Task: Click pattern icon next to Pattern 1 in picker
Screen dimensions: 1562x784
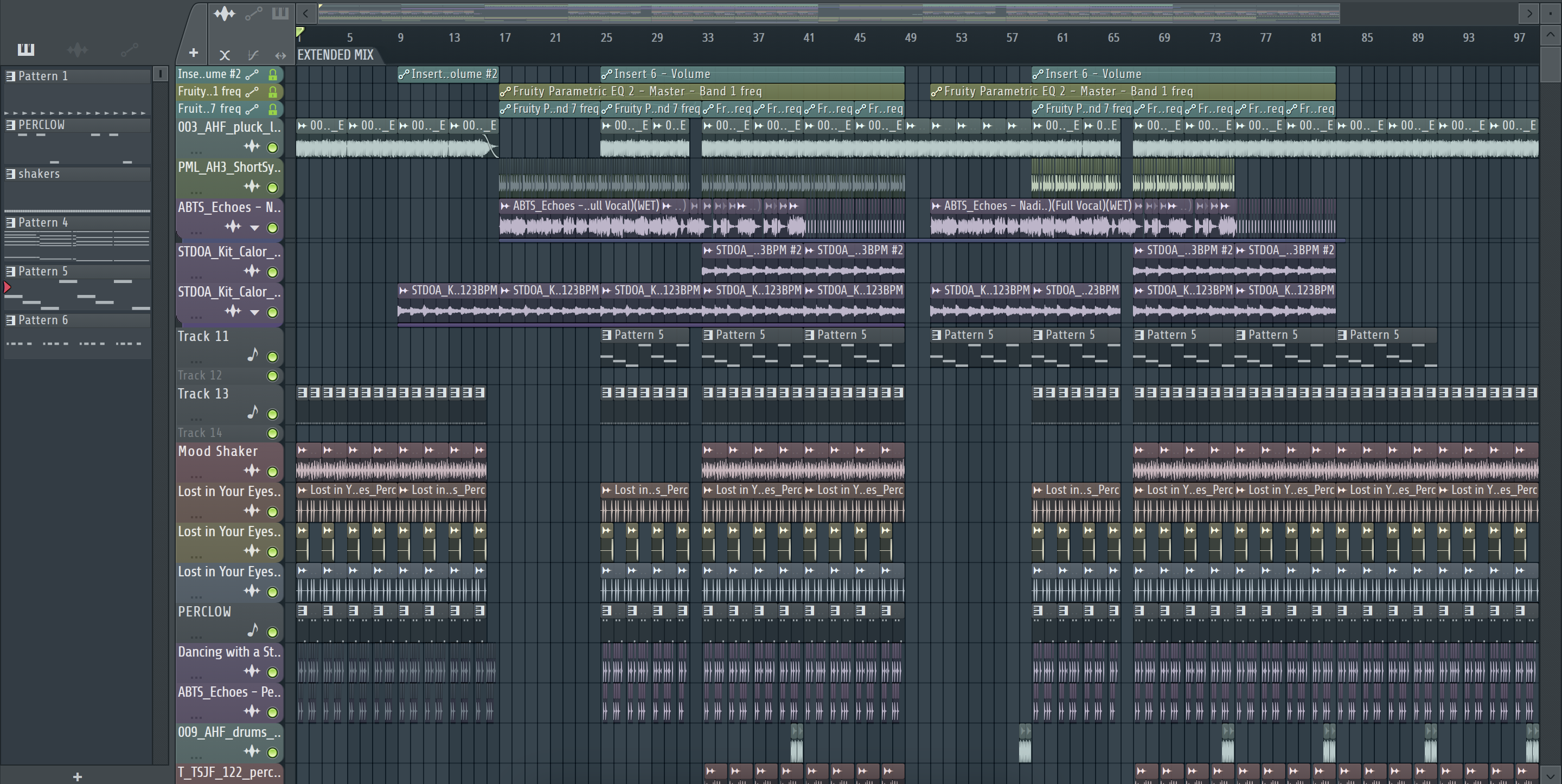Action: coord(10,76)
